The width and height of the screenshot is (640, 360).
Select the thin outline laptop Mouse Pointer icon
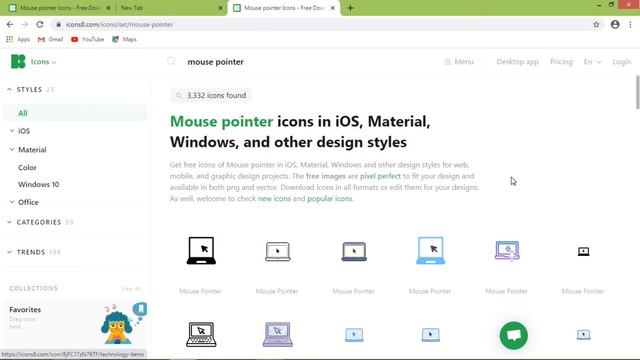pos(278,251)
